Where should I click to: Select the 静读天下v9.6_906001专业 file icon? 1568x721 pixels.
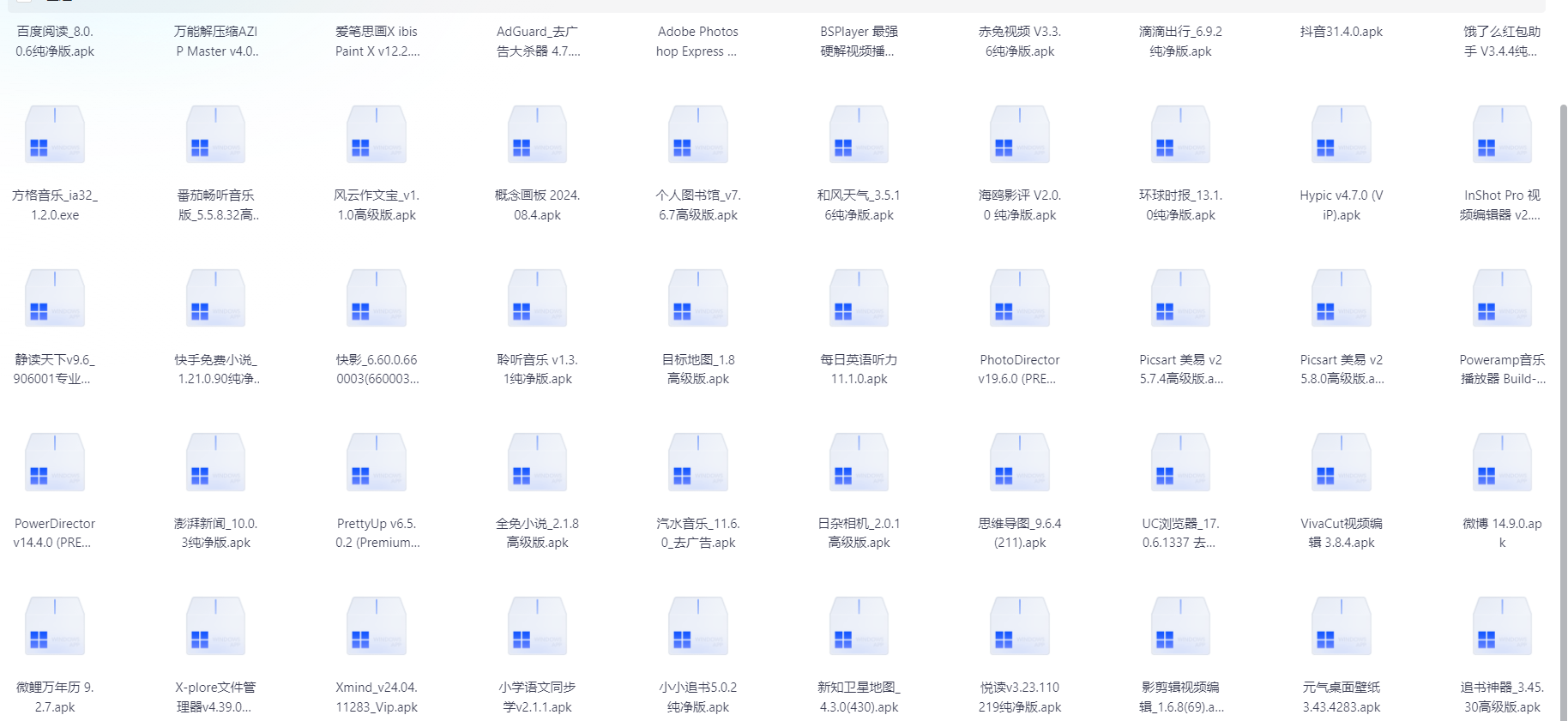point(55,298)
